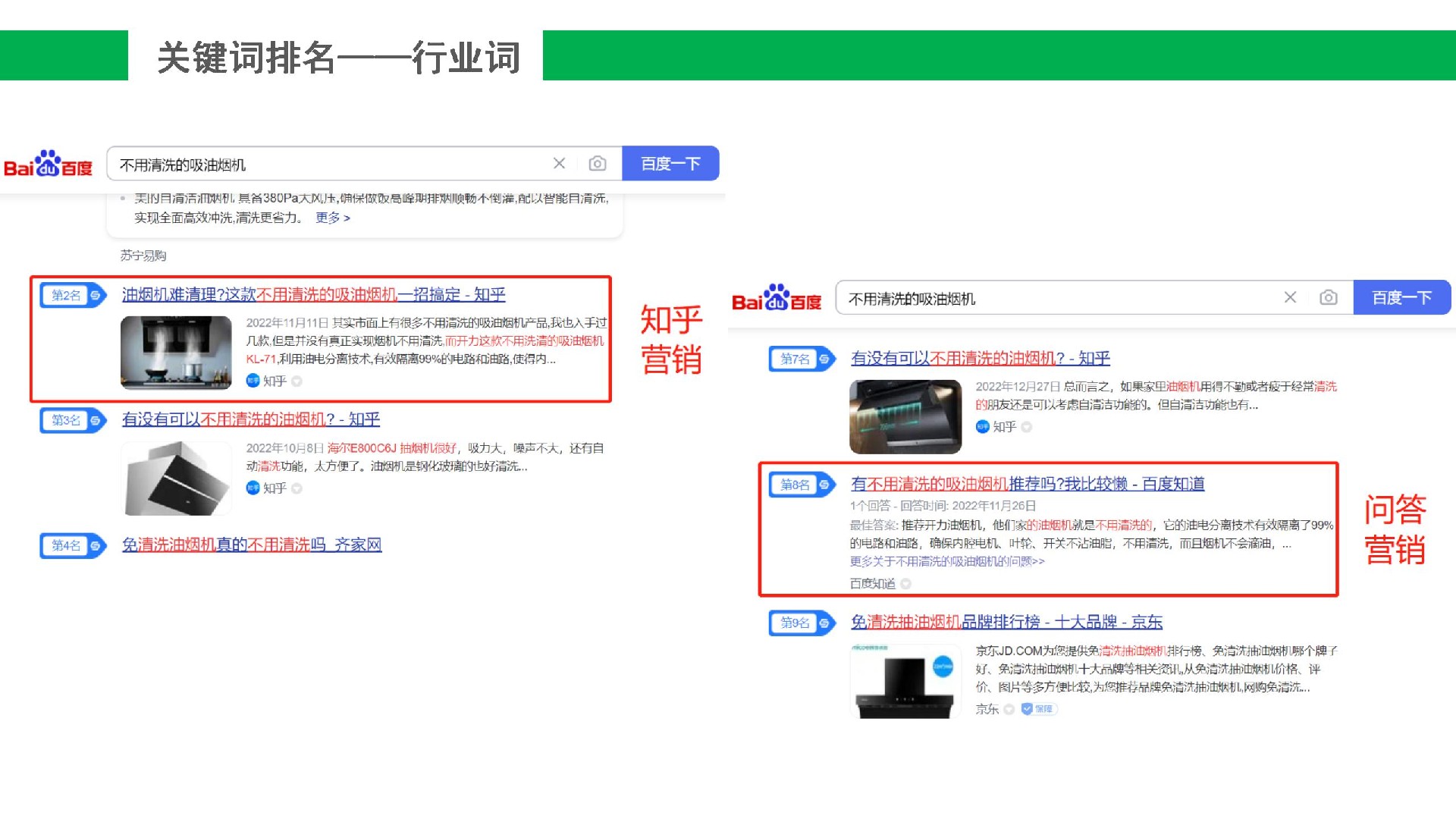Screen dimensions: 1456x819
Task: Click the left Baidu paw logo
Action: pyautogui.click(x=48, y=164)
